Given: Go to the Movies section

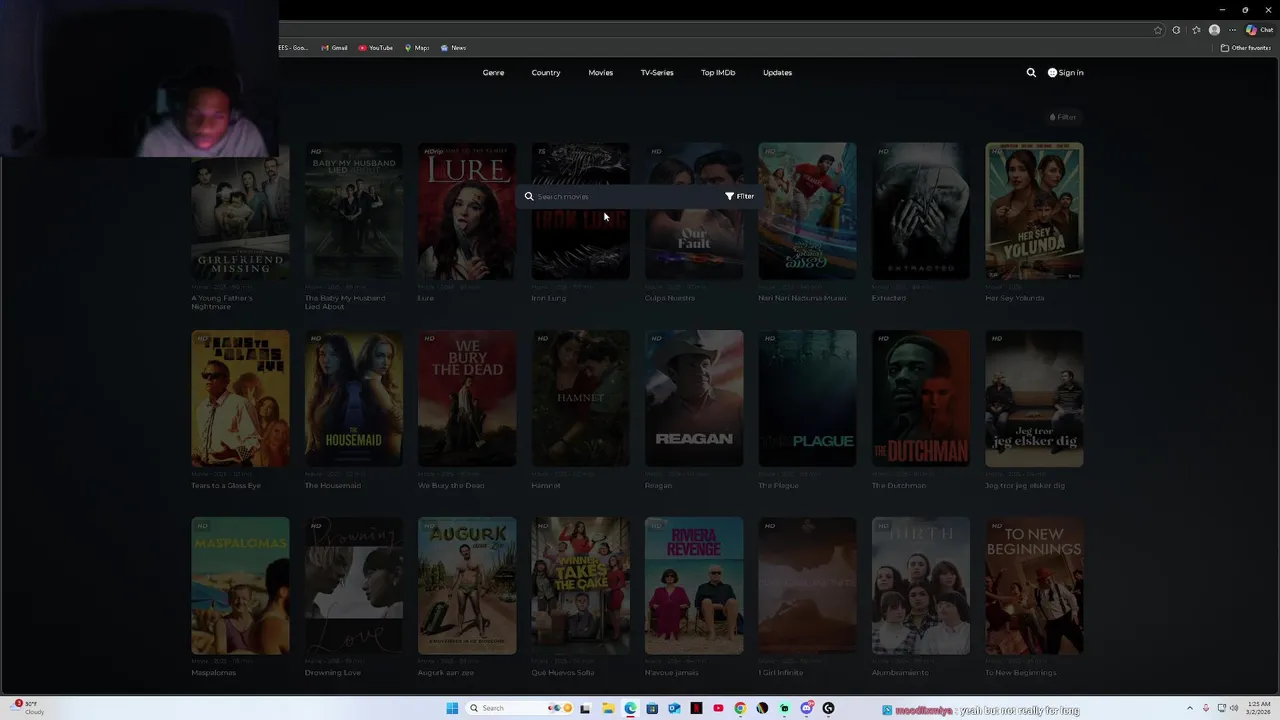Looking at the screenshot, I should tap(600, 72).
